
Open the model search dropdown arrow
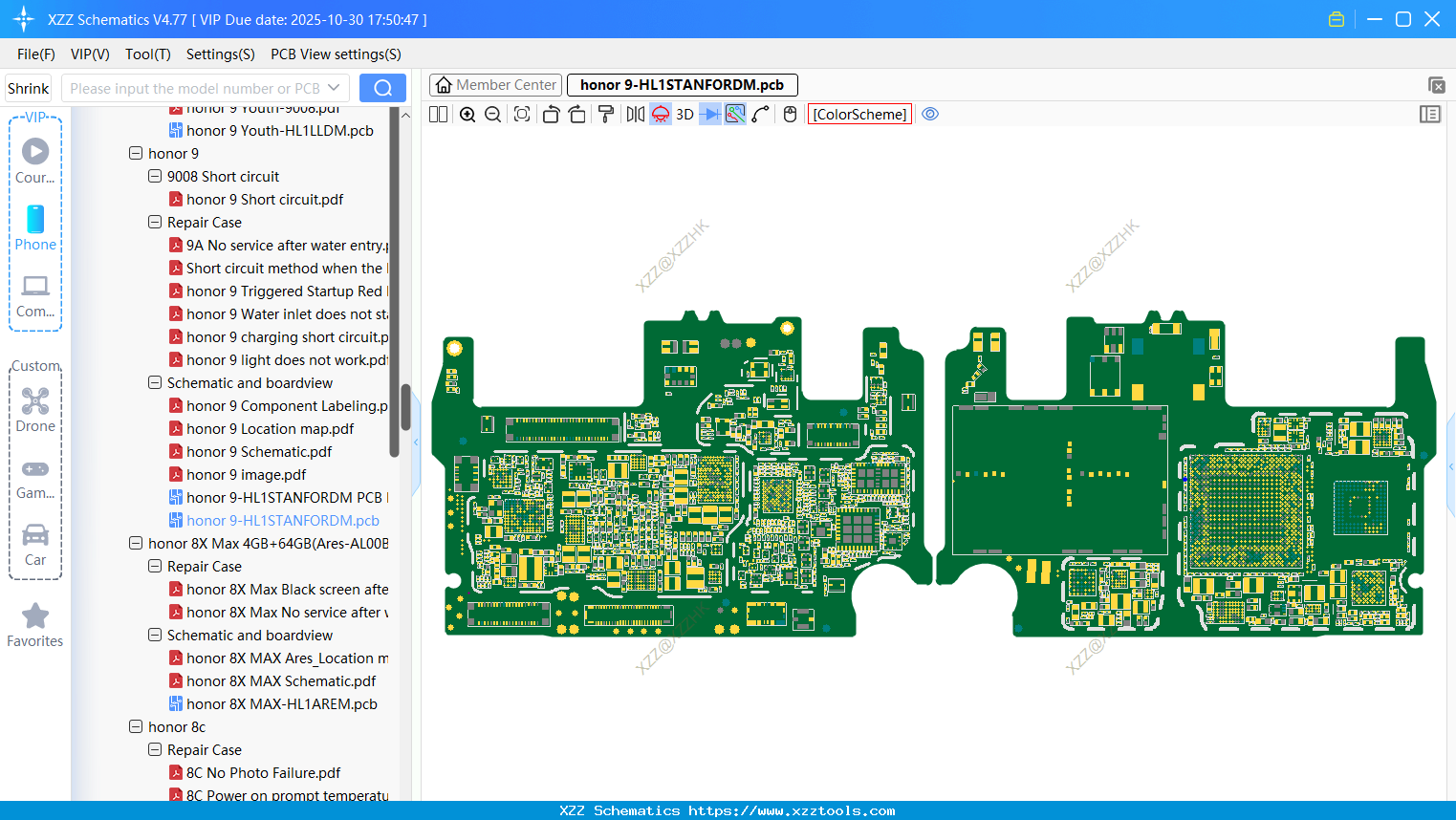point(334,88)
